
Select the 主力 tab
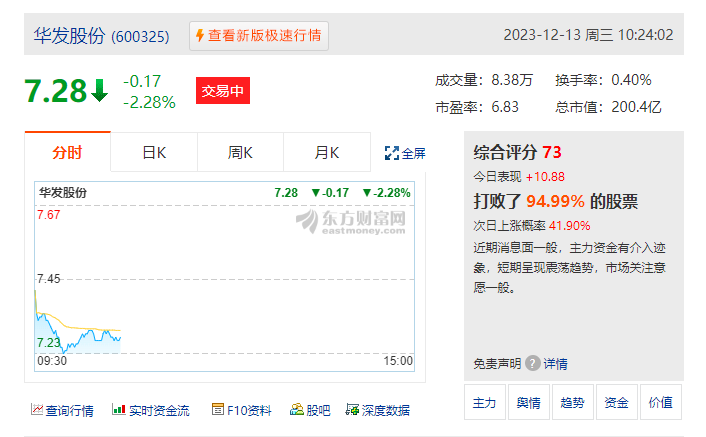[484, 402]
